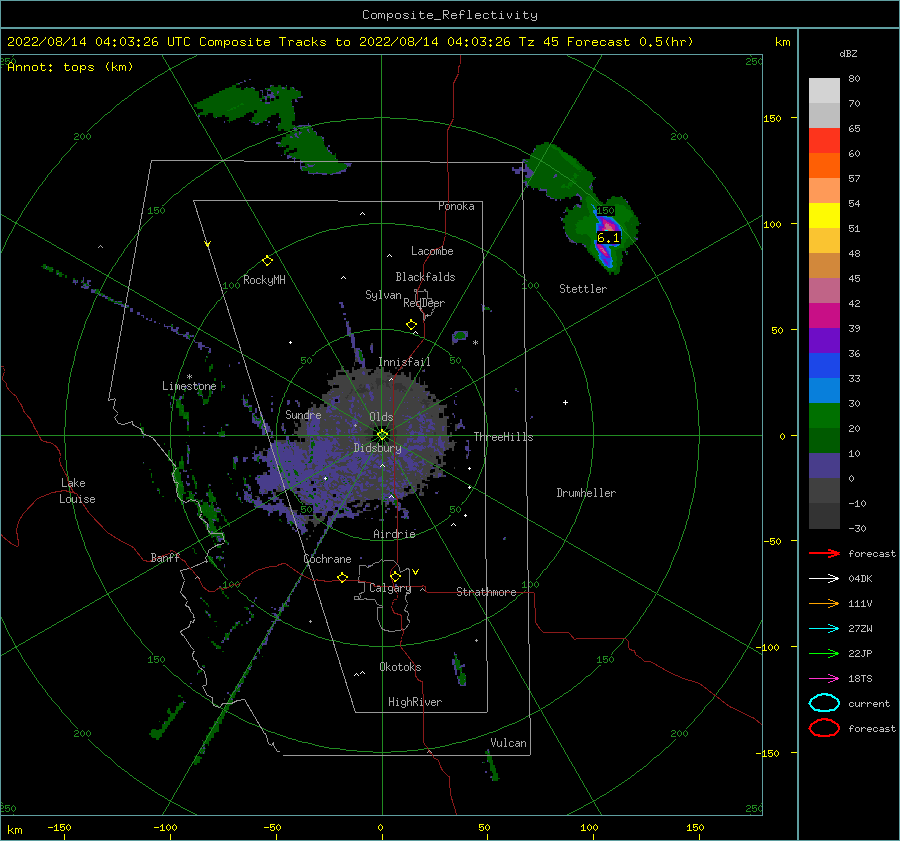Click the Composite_Reflectivity title
The height and width of the screenshot is (841, 900).
(450, 15)
